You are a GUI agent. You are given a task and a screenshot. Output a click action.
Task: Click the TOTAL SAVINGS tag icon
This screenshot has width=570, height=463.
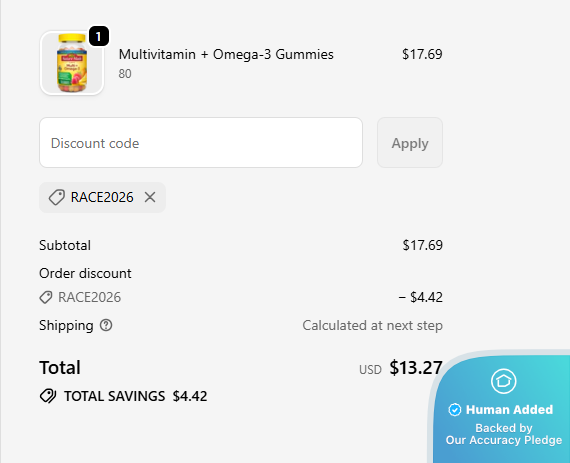coord(48,396)
